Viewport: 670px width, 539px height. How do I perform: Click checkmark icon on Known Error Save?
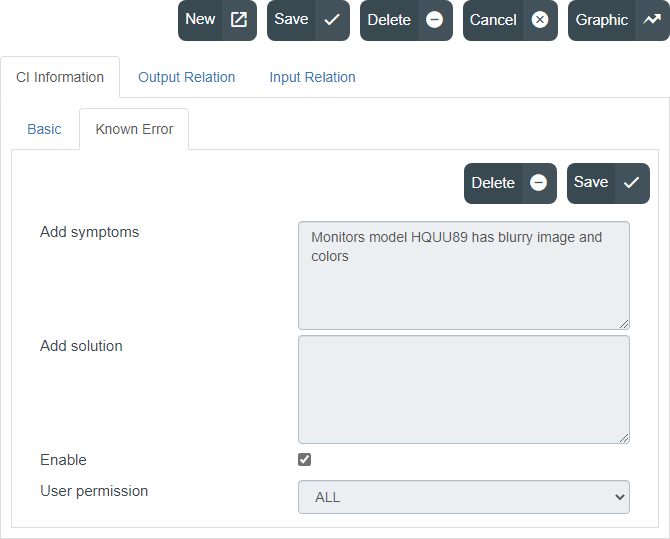[x=631, y=183]
